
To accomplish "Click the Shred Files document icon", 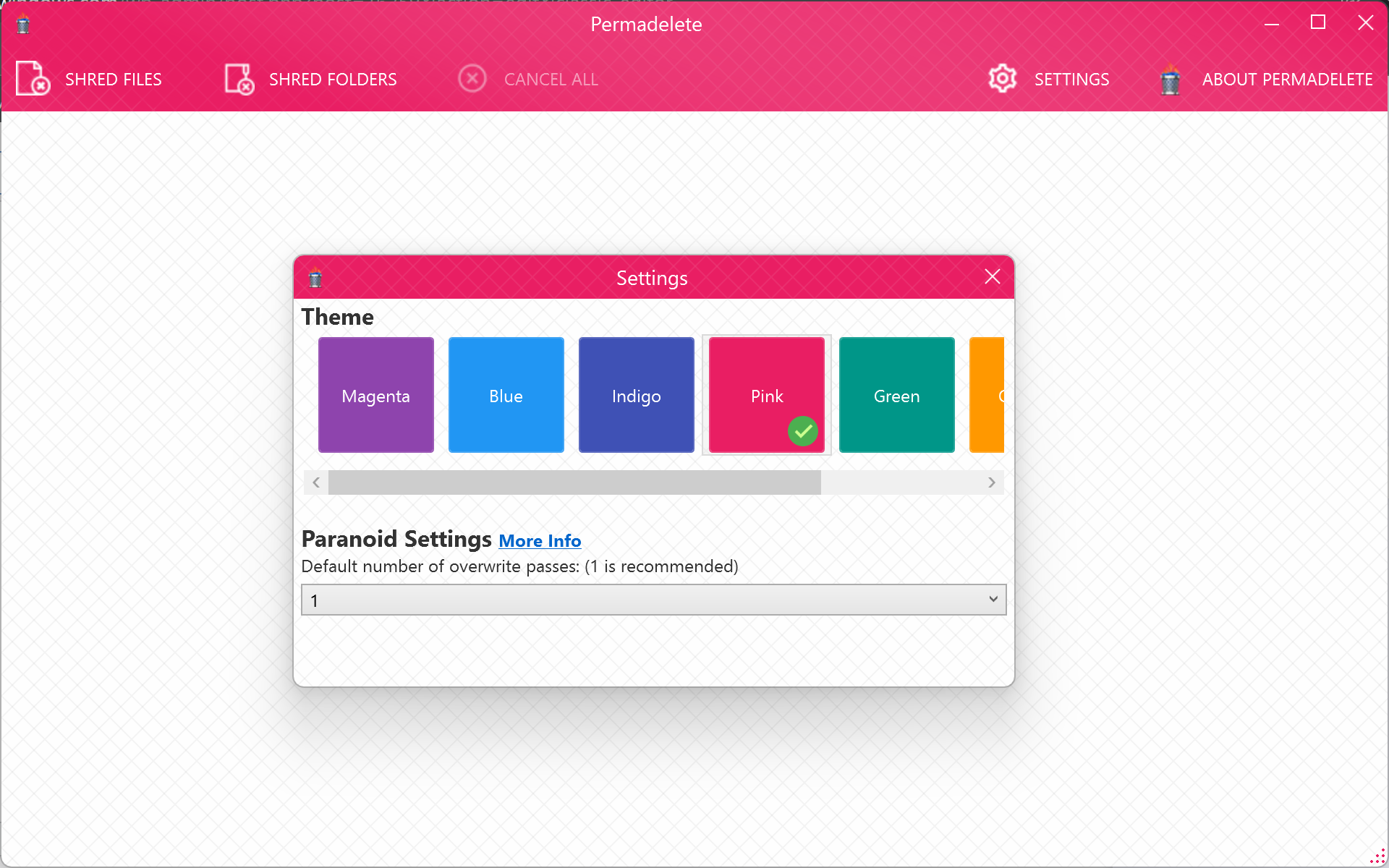I will tap(33, 78).
